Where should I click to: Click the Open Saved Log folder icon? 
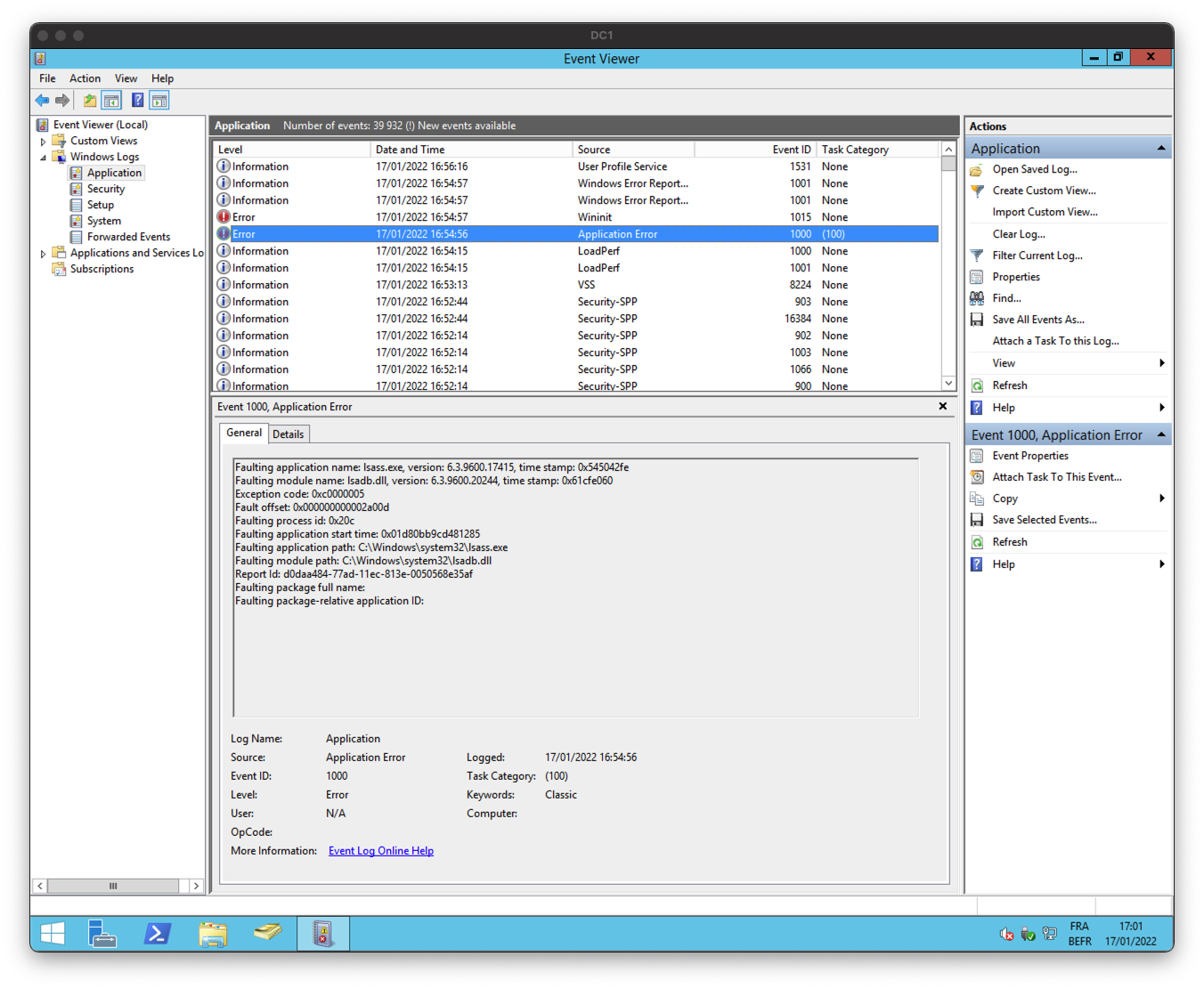(x=977, y=169)
